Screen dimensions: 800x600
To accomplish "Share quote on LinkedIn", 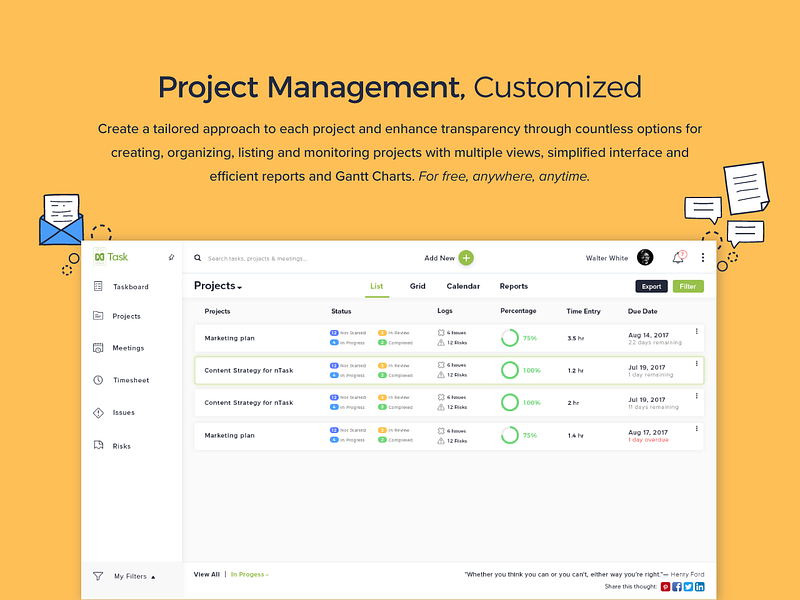I will (699, 587).
